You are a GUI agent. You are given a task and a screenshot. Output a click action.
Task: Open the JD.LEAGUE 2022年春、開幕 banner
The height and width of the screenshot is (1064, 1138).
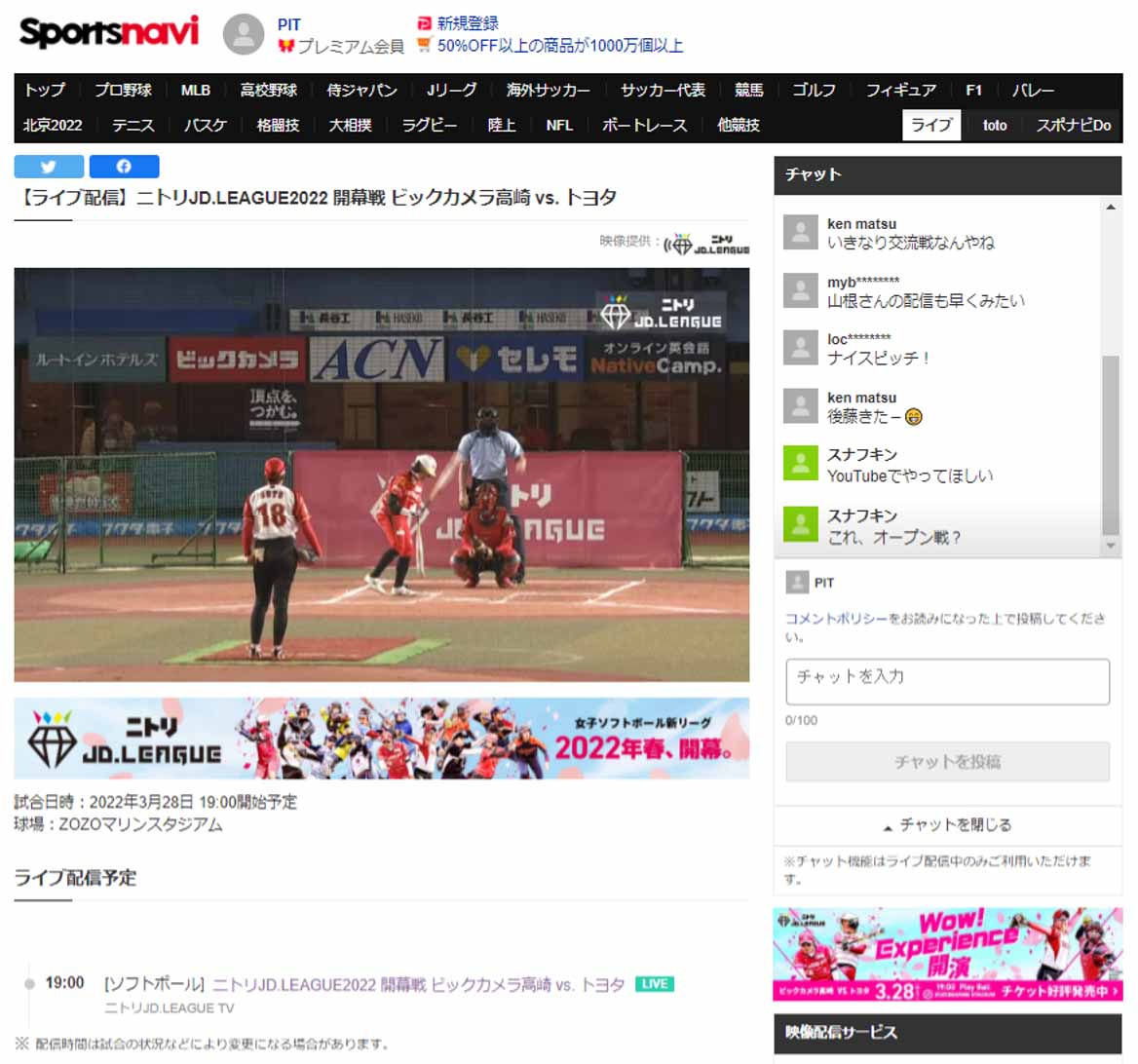(382, 739)
